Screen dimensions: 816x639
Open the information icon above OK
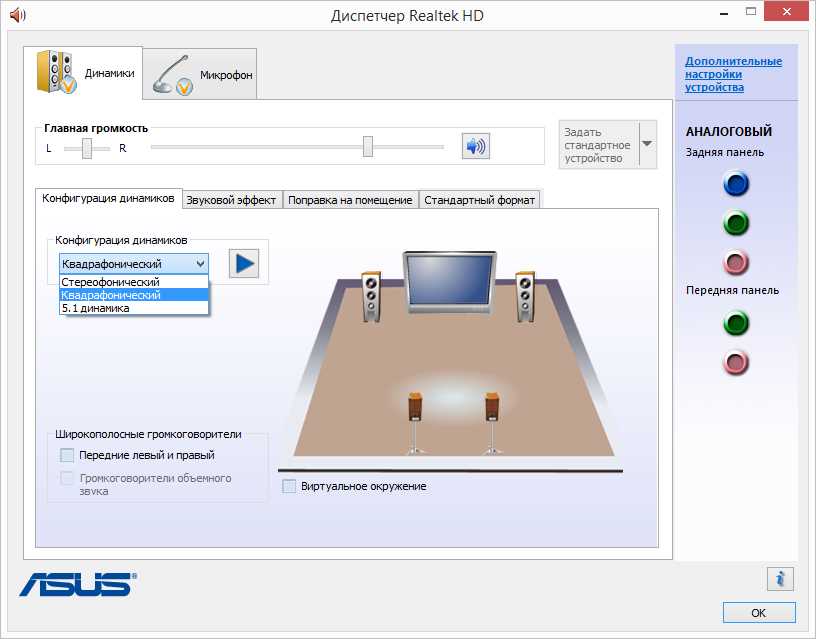point(780,578)
